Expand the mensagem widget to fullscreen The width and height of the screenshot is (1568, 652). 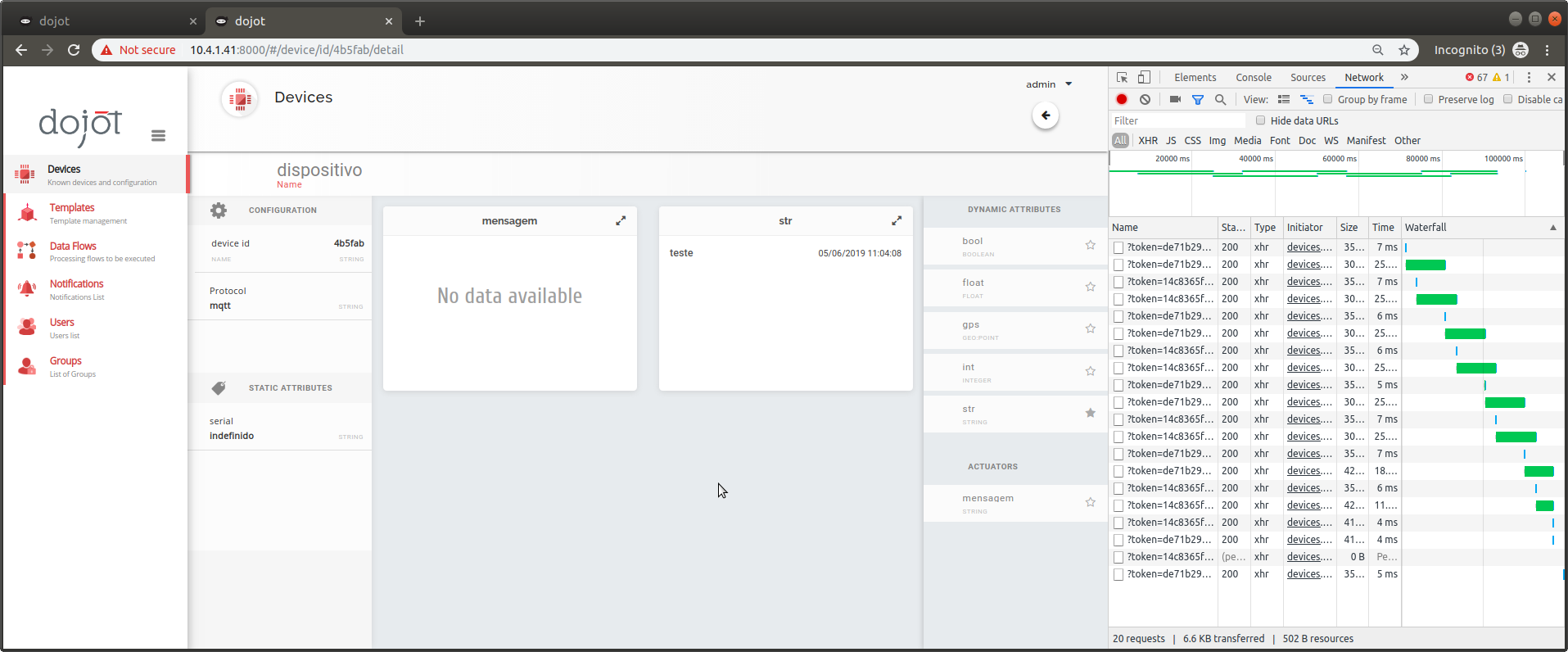[621, 220]
